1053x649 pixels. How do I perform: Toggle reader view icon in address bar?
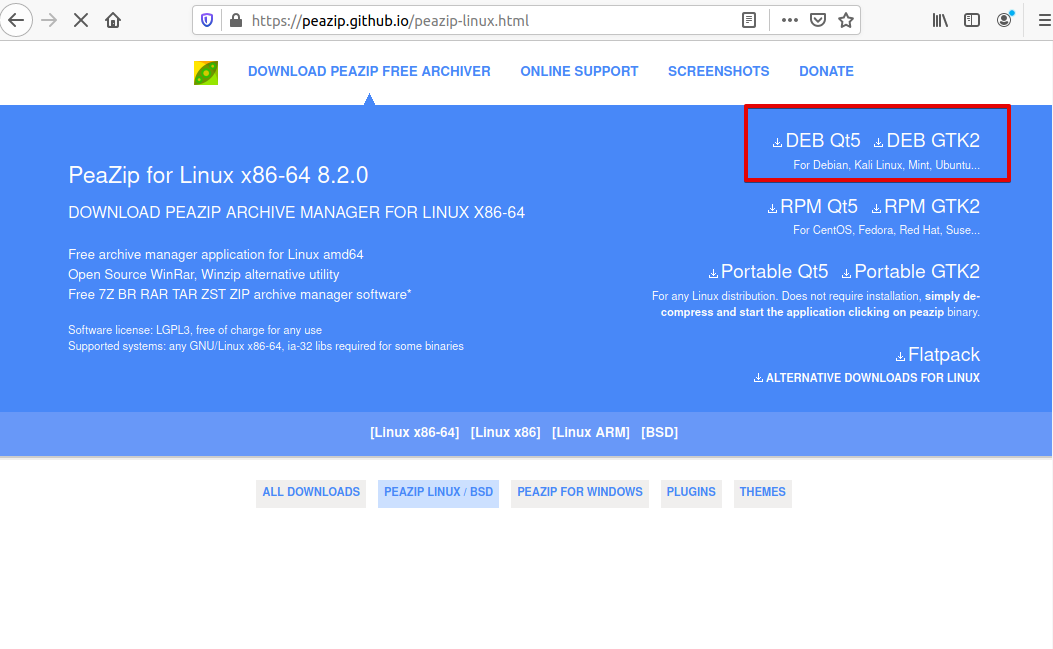pyautogui.click(x=749, y=20)
